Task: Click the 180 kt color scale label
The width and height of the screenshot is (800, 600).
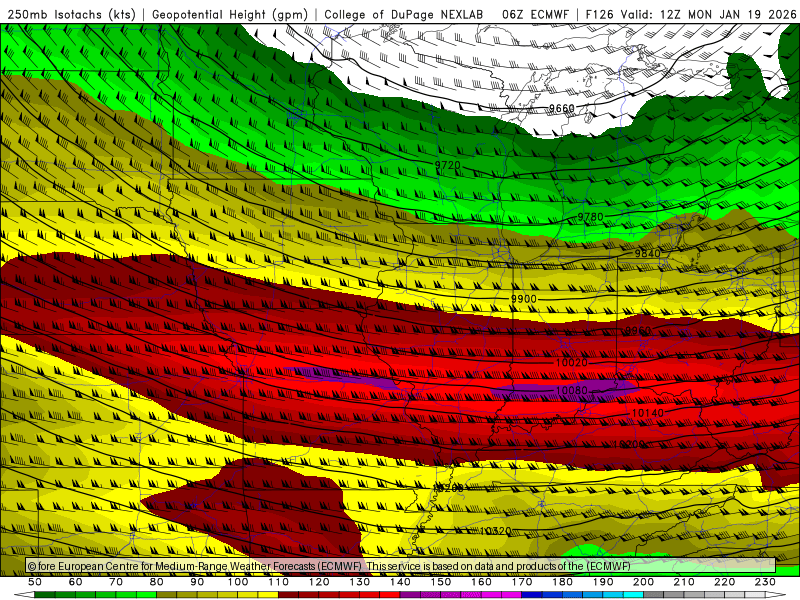Action: (x=562, y=582)
